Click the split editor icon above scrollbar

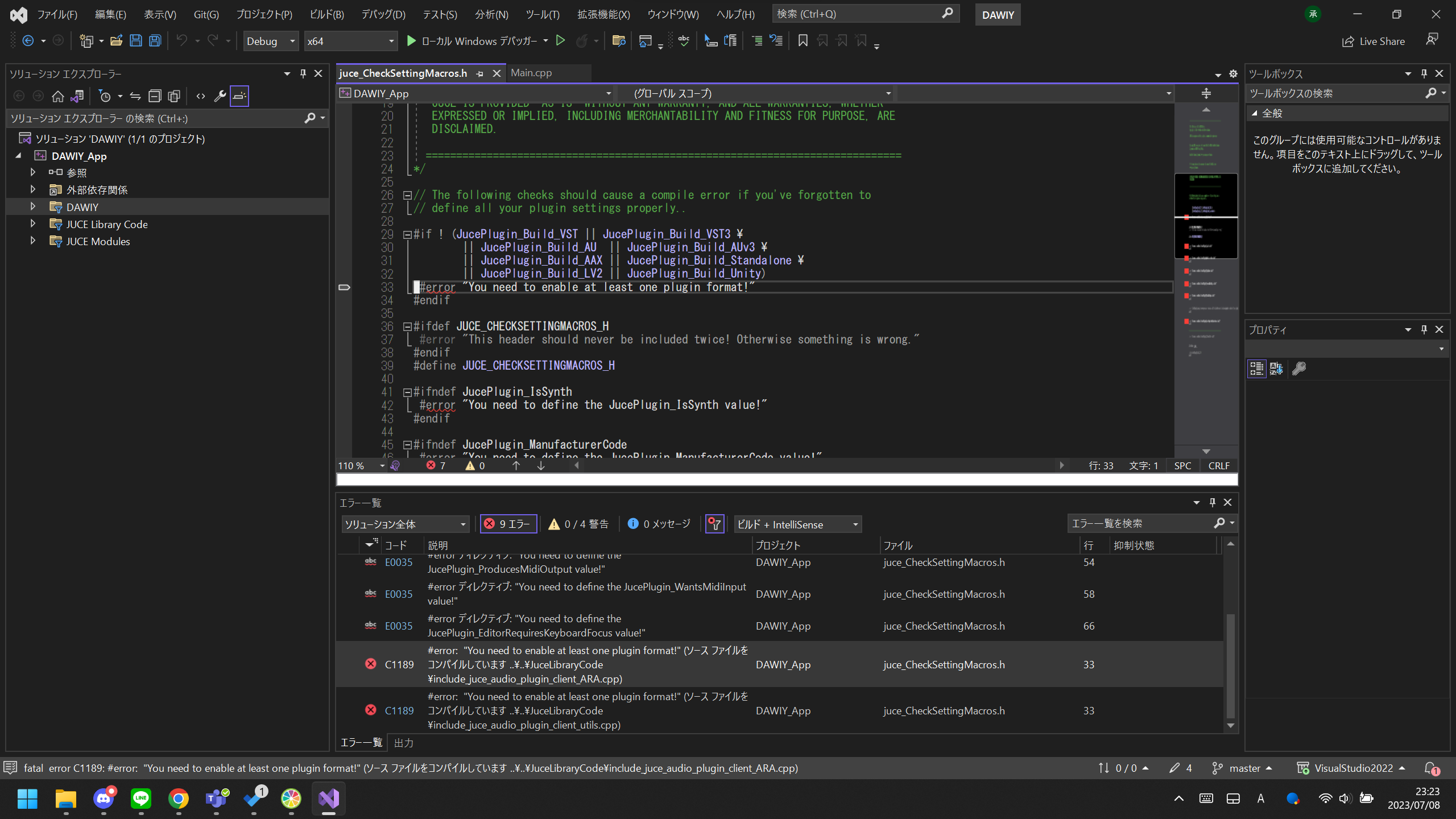[x=1206, y=93]
